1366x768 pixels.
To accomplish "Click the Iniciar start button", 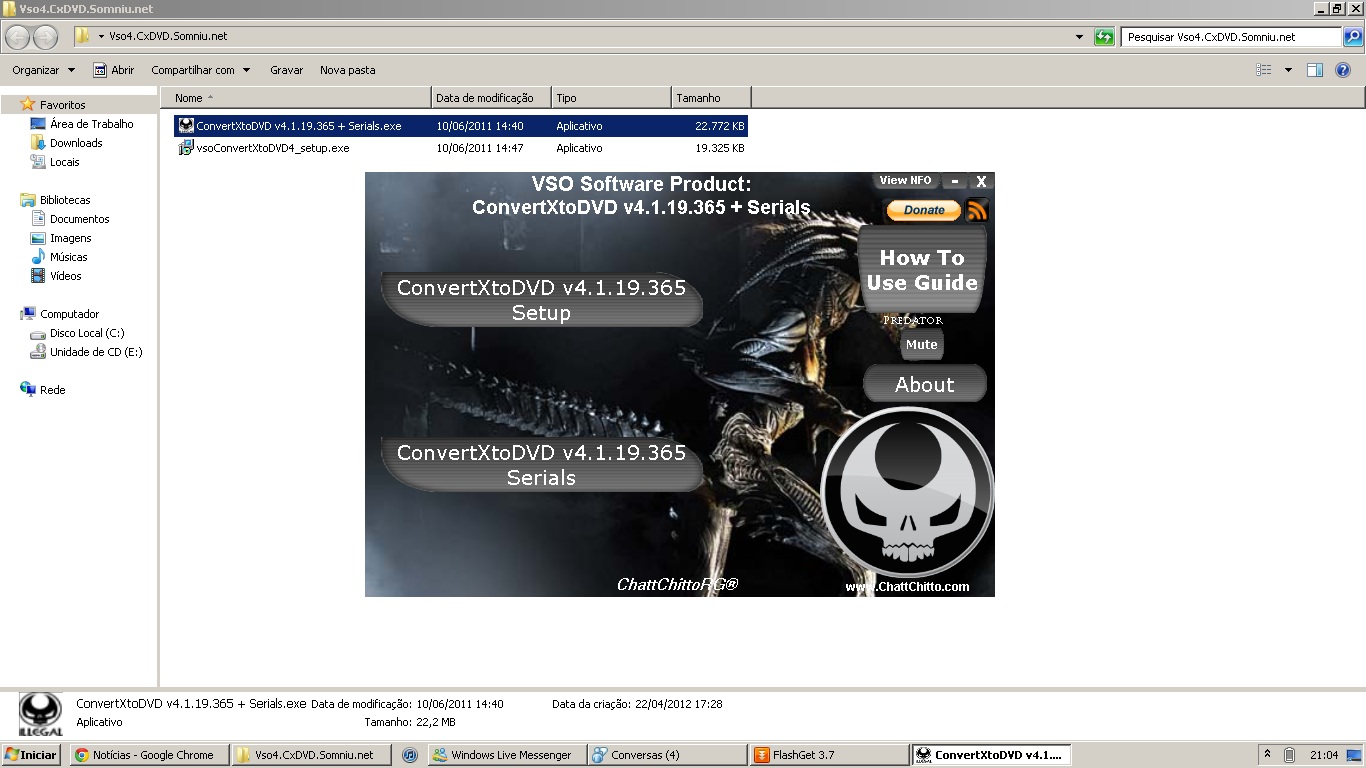I will (31, 755).
